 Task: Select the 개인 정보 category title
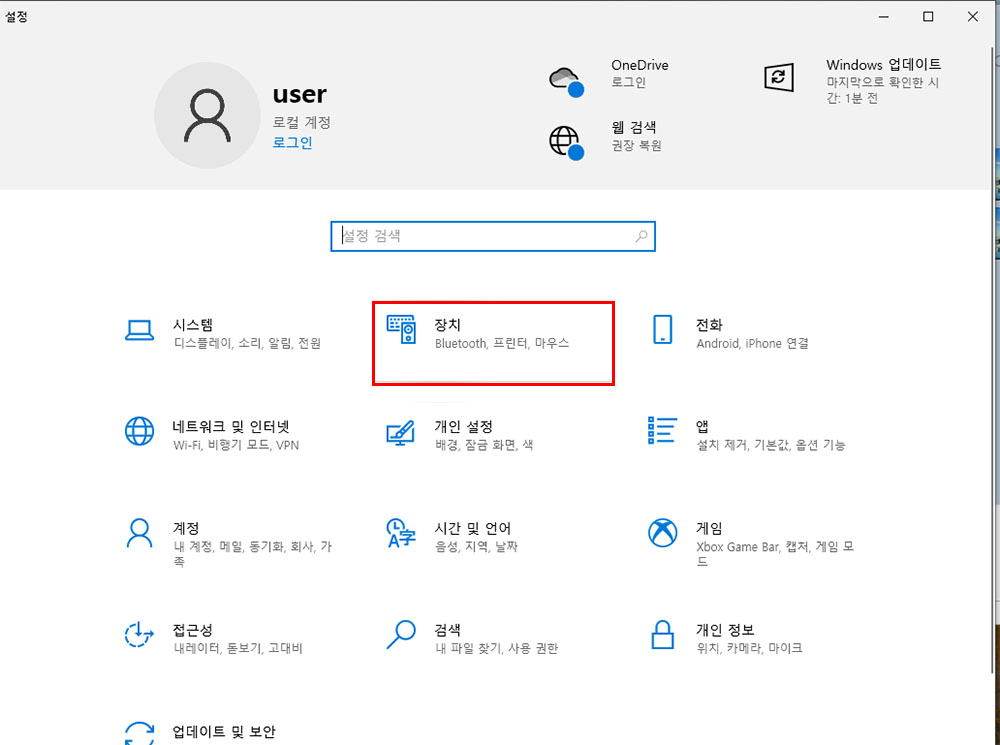725,630
